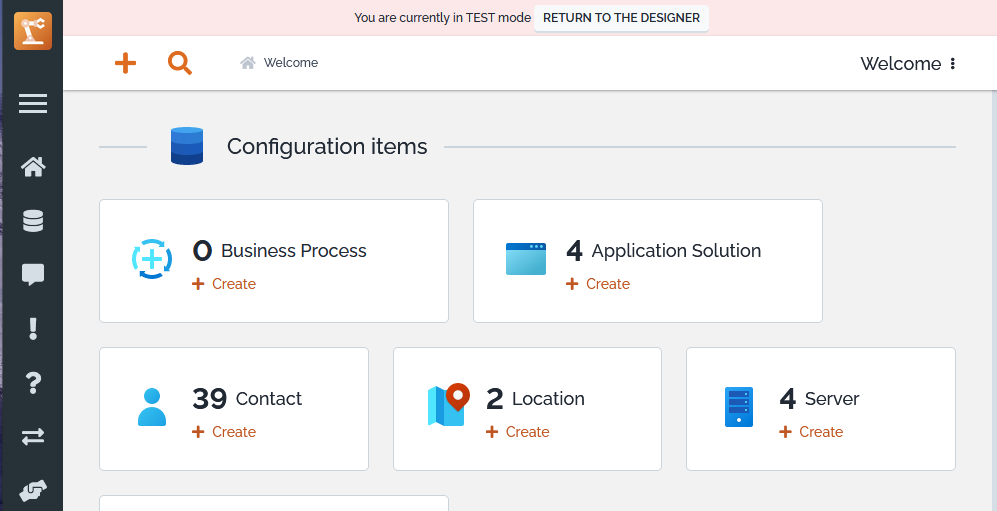
Task: Toggle the hamburger navigation menu
Action: (33, 104)
